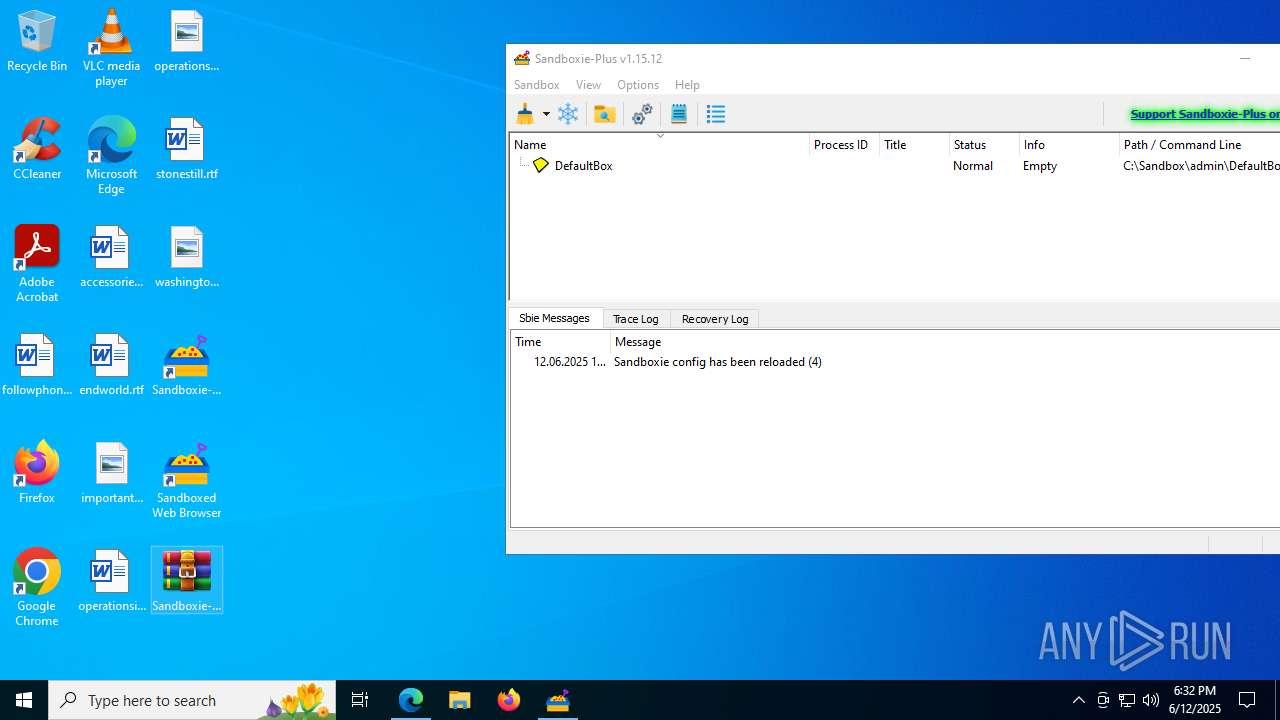Click the volume speaker tray icon

click(x=1151, y=700)
